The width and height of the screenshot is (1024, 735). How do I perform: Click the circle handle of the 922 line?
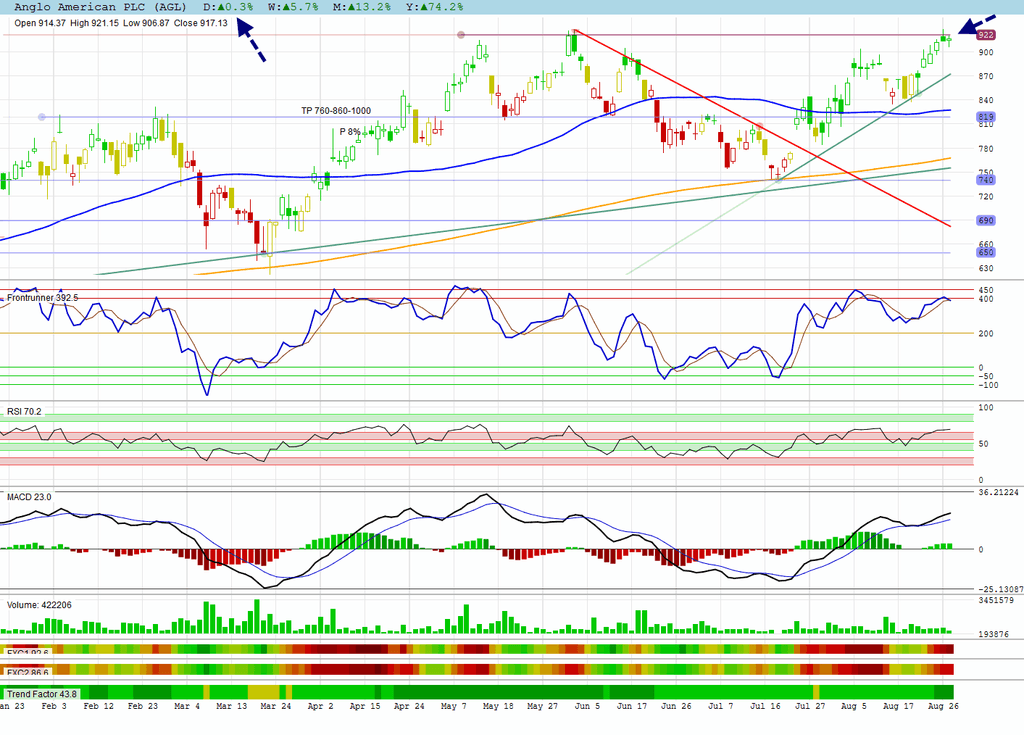(x=461, y=35)
